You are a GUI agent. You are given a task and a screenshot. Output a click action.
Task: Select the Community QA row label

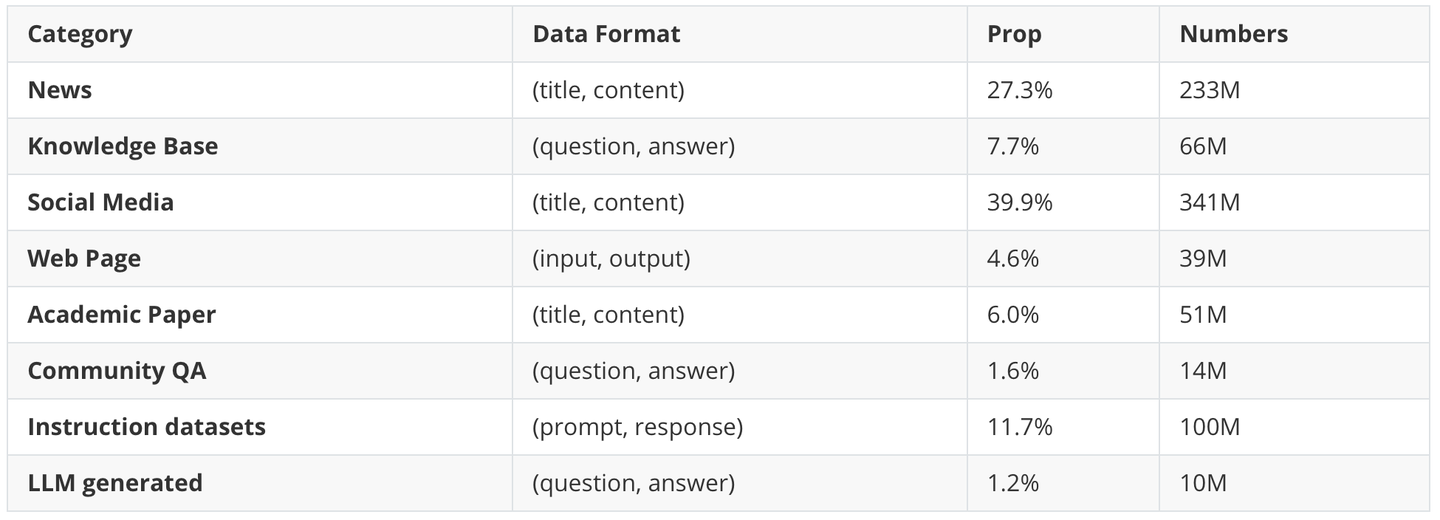[x=116, y=370]
